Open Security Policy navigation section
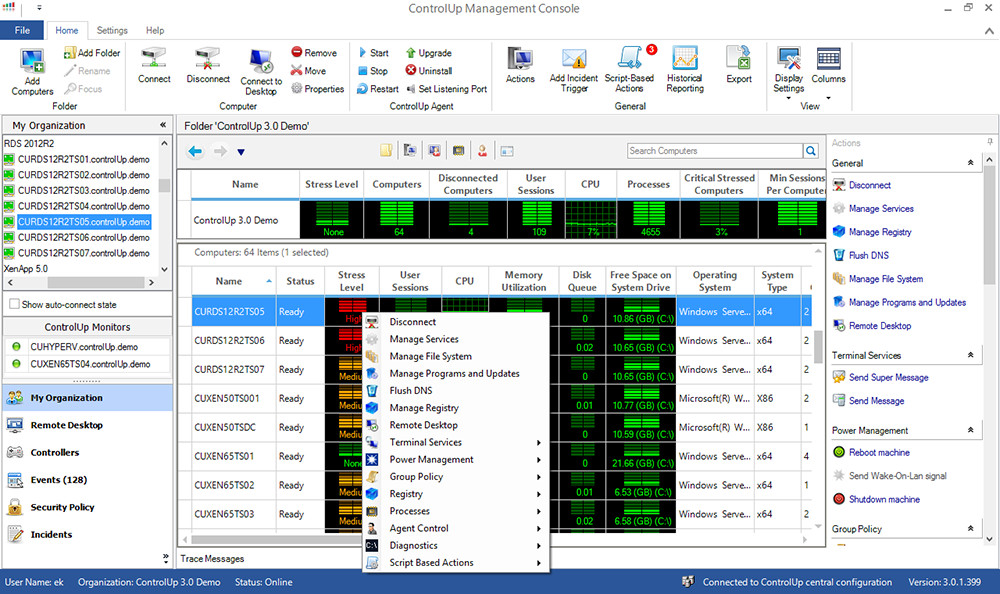 point(87,507)
